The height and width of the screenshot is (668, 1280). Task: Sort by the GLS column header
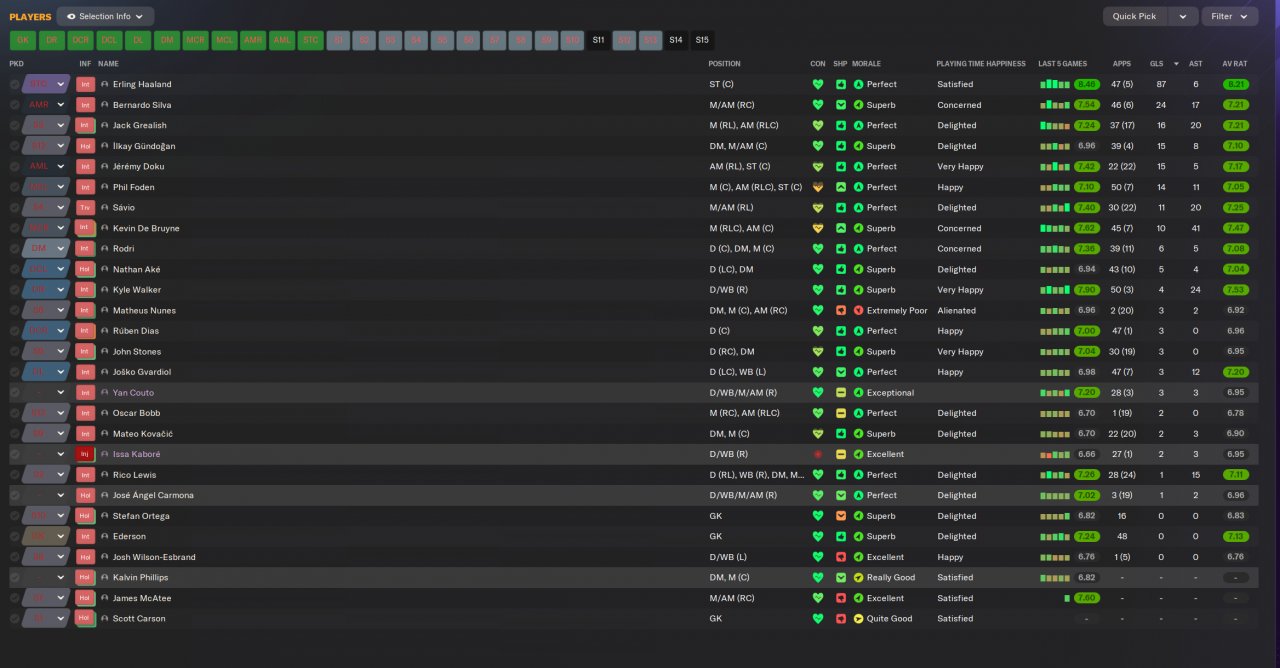click(x=1155, y=64)
